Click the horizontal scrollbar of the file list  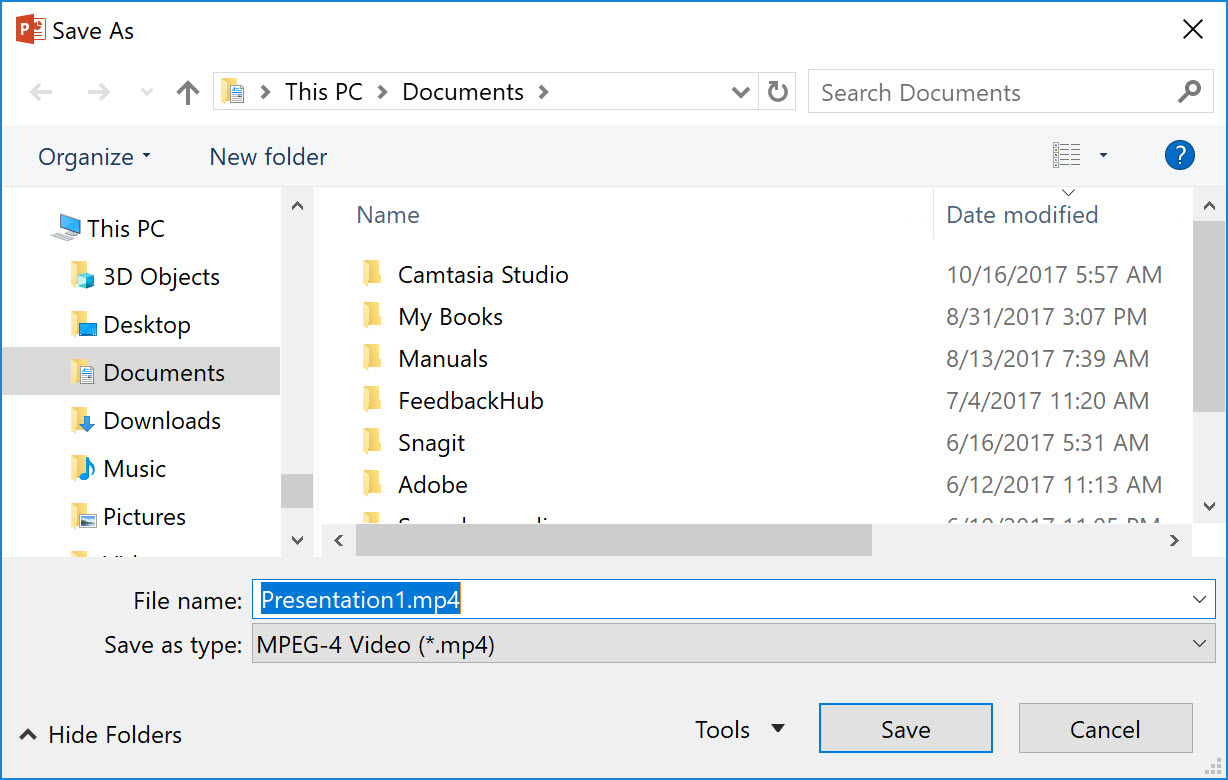coord(613,541)
